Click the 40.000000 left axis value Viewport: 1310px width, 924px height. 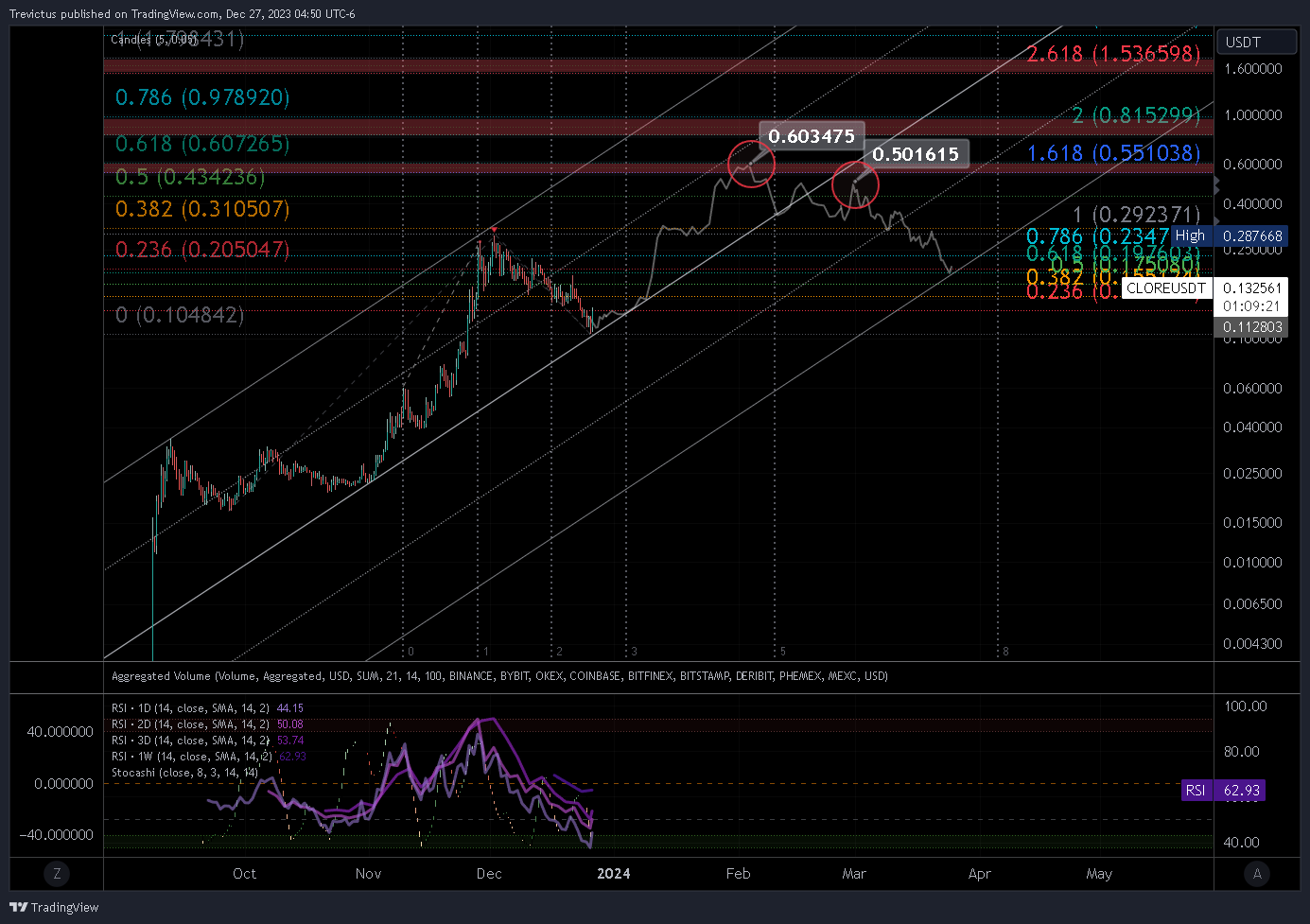(x=60, y=732)
